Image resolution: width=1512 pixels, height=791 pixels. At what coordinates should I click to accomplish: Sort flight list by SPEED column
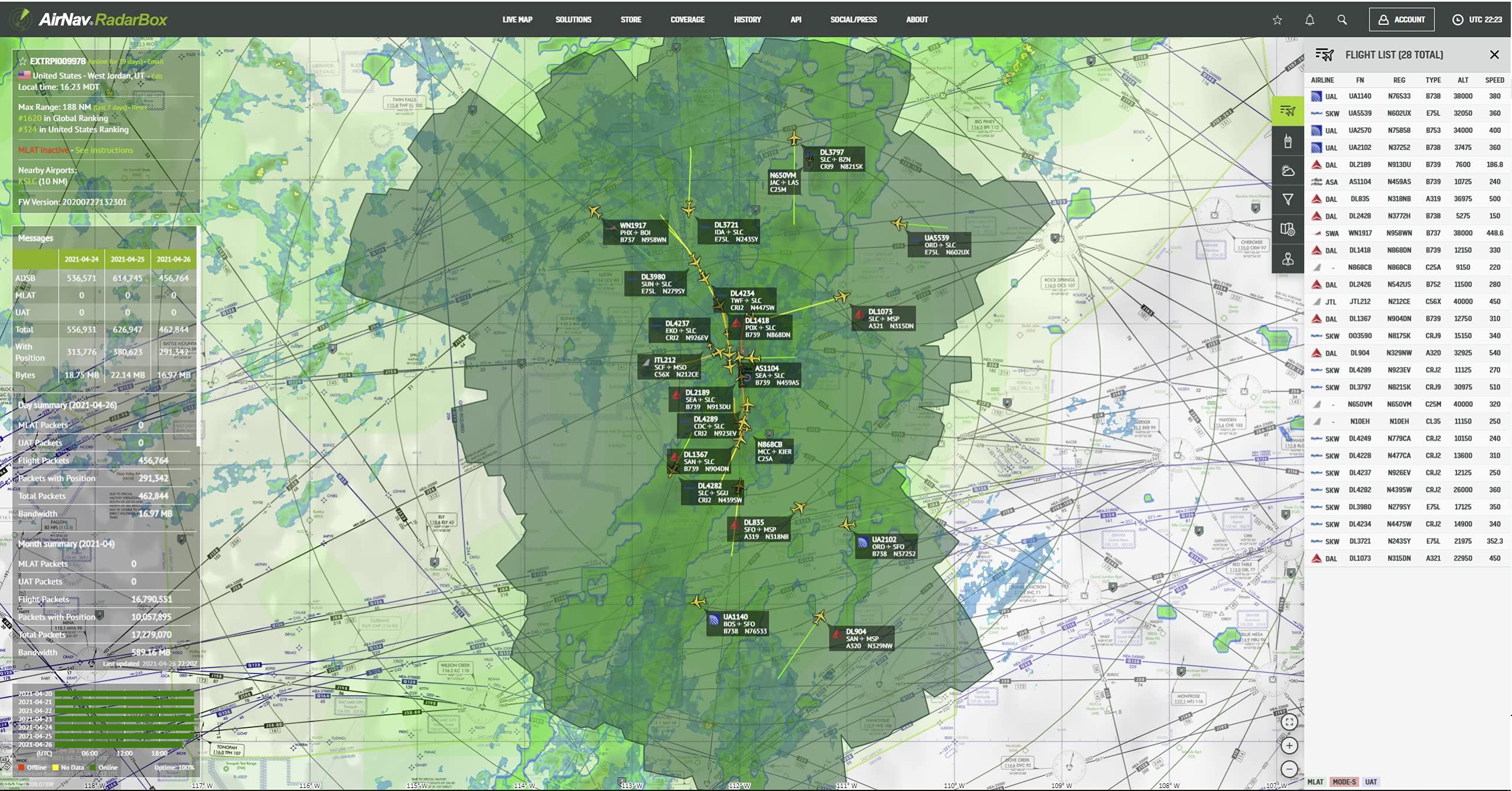click(x=1494, y=80)
